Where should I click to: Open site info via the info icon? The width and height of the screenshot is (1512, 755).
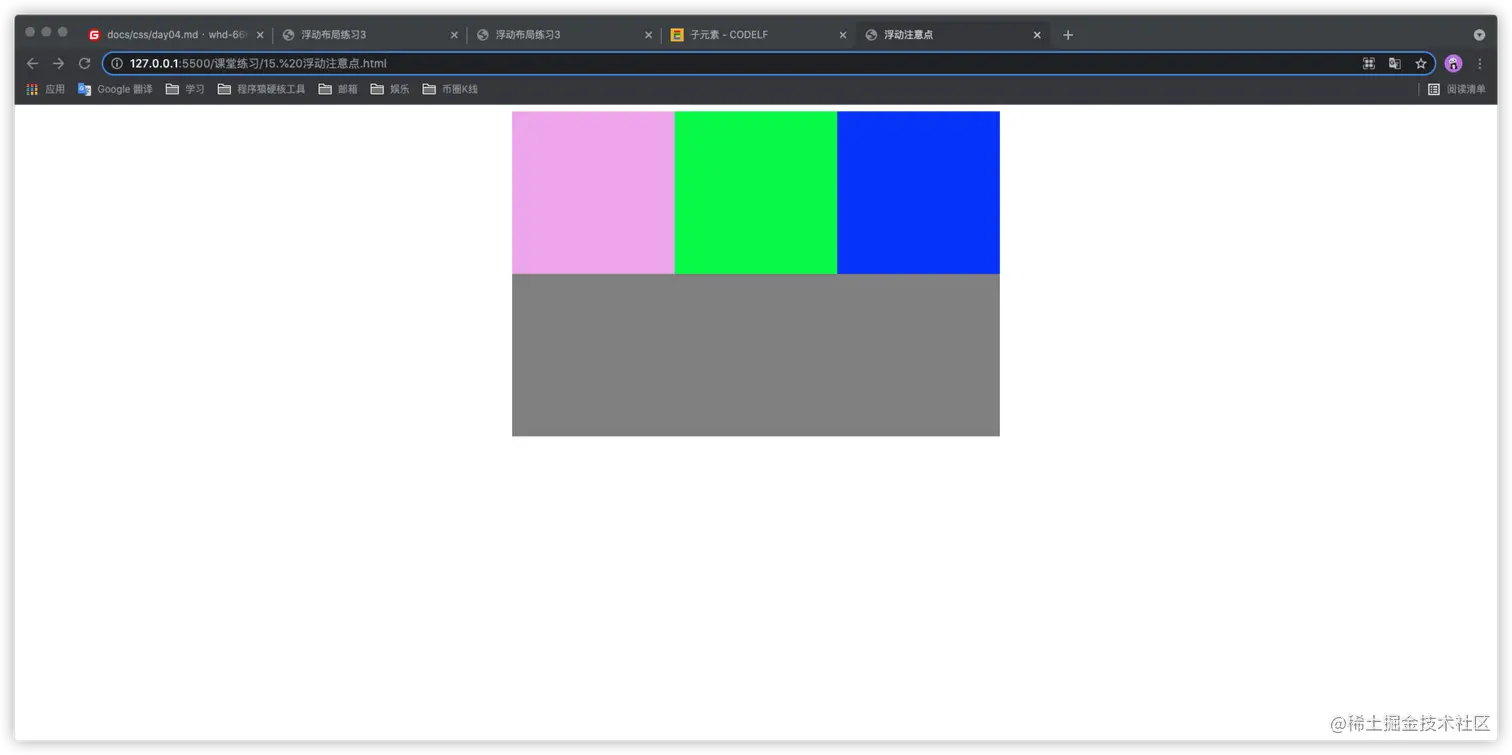[x=117, y=63]
